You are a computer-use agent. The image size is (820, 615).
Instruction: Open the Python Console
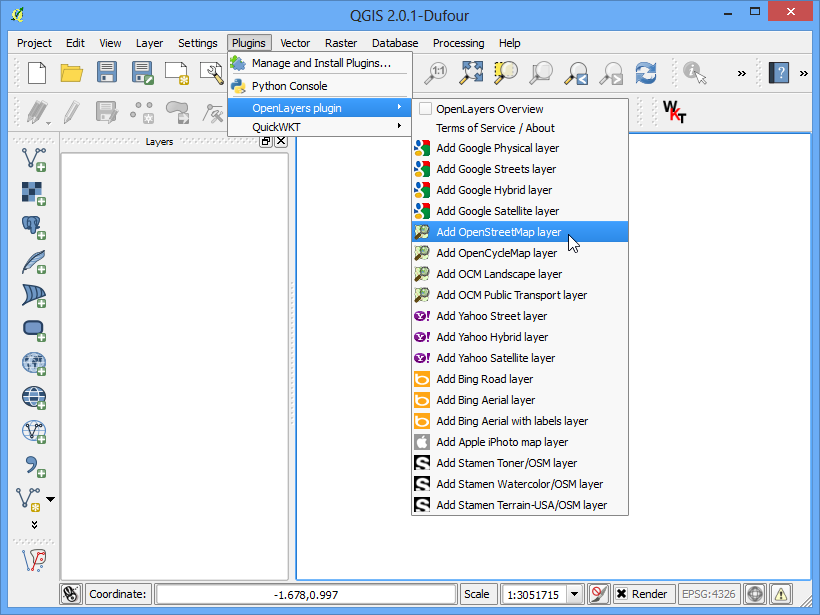tap(320, 86)
